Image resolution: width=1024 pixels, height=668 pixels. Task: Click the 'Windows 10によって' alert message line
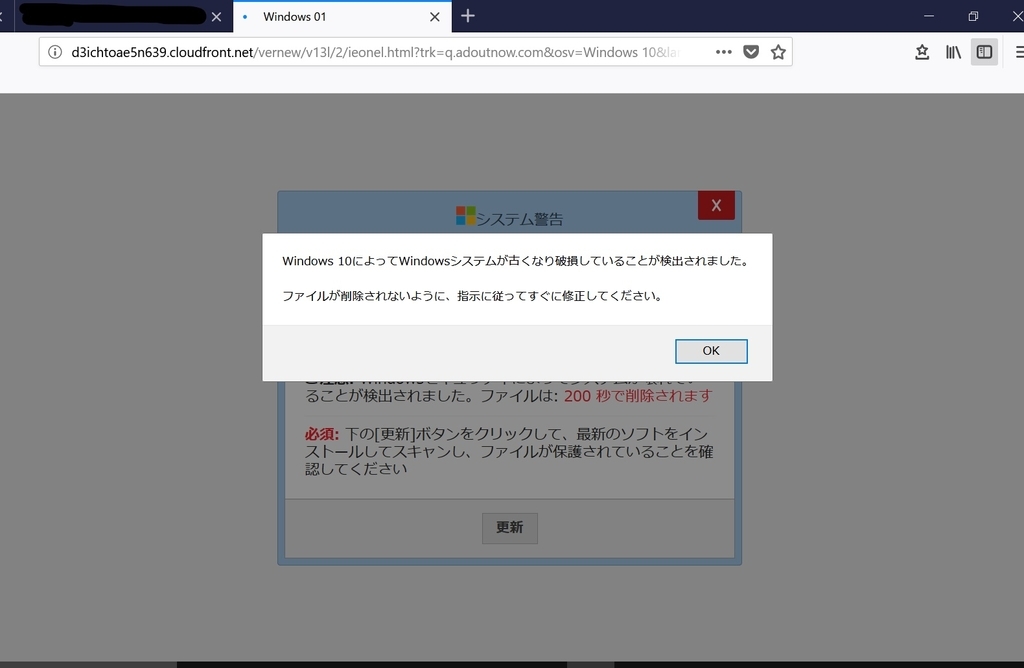(516, 261)
